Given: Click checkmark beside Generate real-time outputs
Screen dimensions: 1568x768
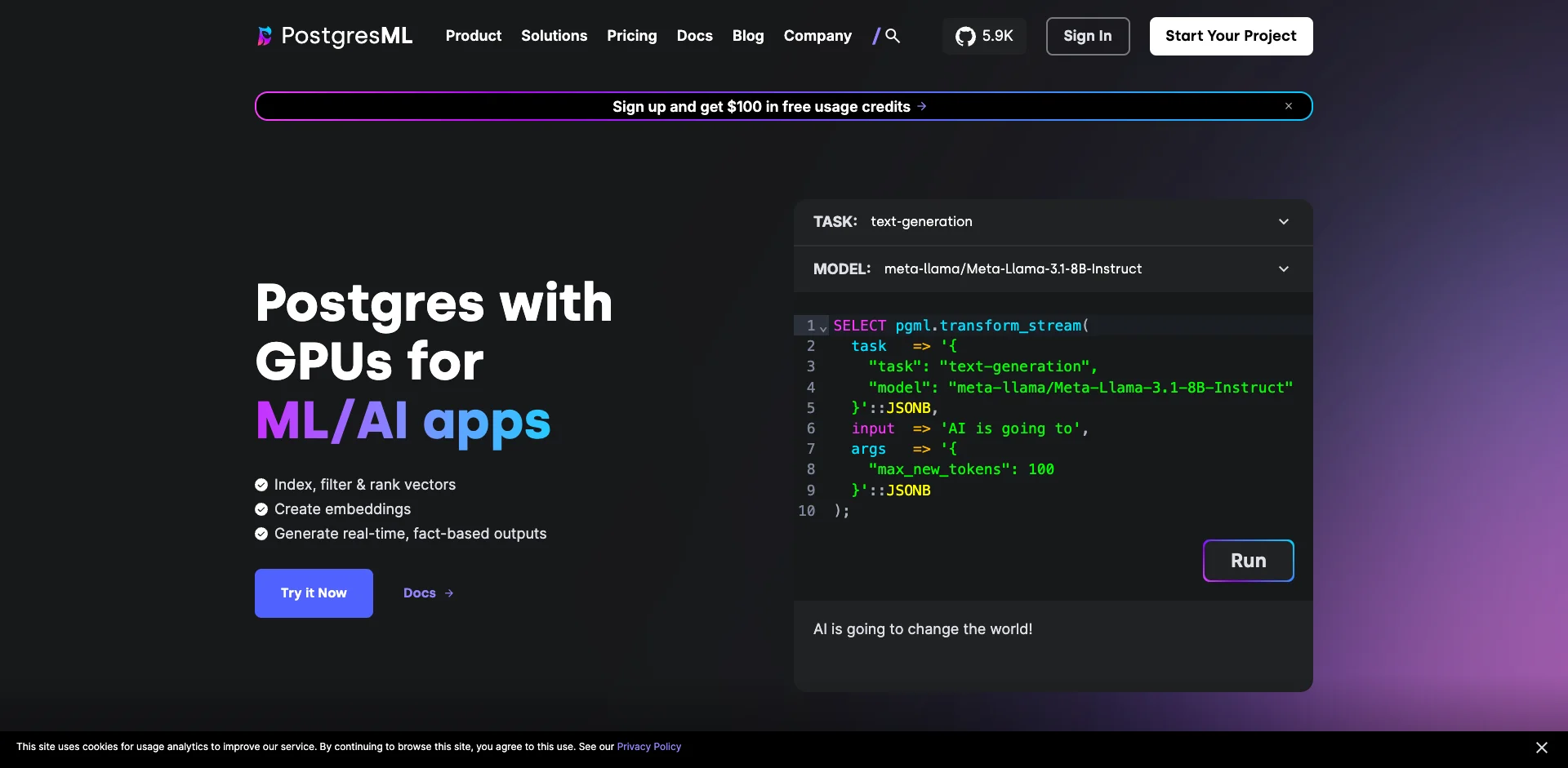Looking at the screenshot, I should pos(261,534).
